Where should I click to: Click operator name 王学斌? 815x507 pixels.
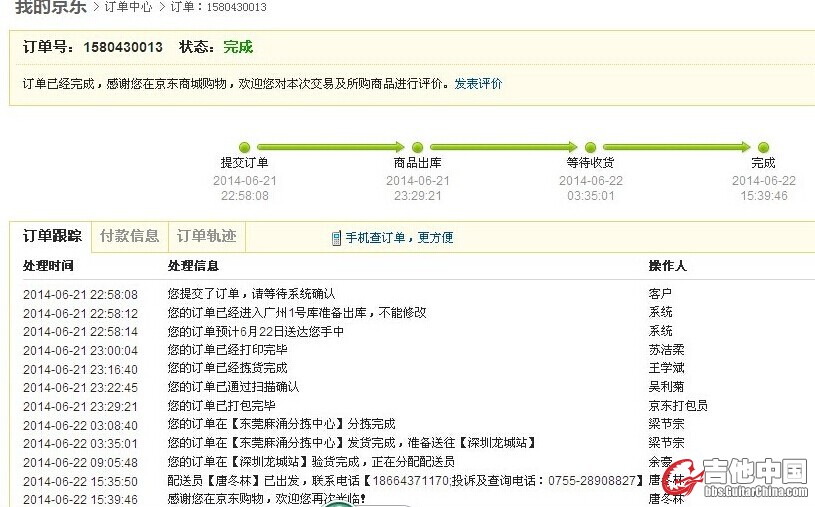[666, 368]
